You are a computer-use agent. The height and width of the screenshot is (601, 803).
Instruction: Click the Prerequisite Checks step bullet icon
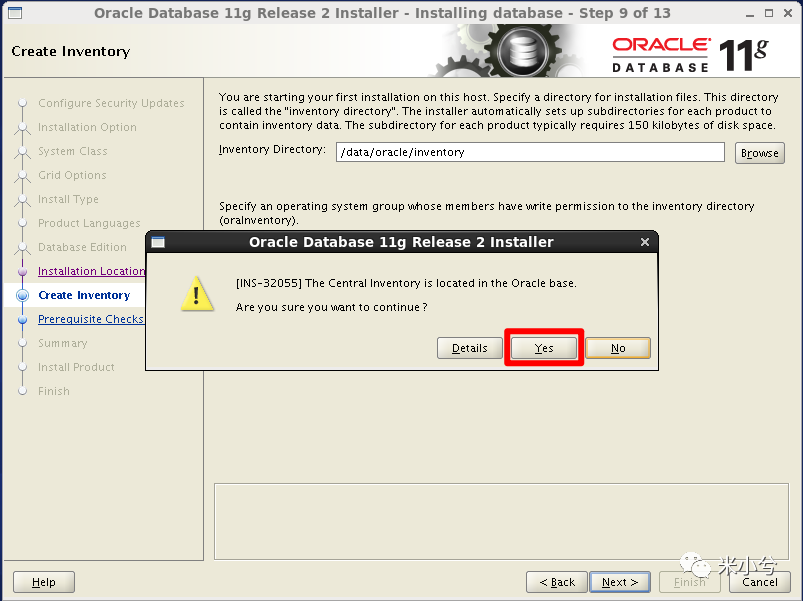coord(23,319)
